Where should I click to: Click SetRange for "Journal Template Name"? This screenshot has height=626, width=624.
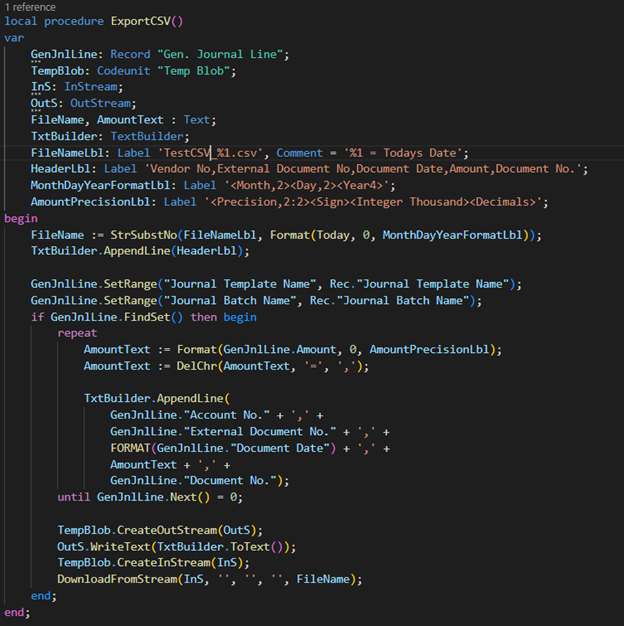click(x=276, y=284)
